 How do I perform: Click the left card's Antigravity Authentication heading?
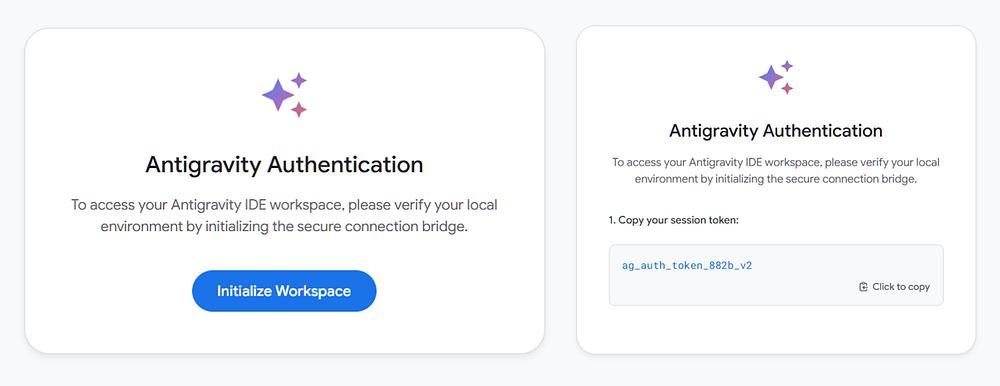click(x=284, y=165)
